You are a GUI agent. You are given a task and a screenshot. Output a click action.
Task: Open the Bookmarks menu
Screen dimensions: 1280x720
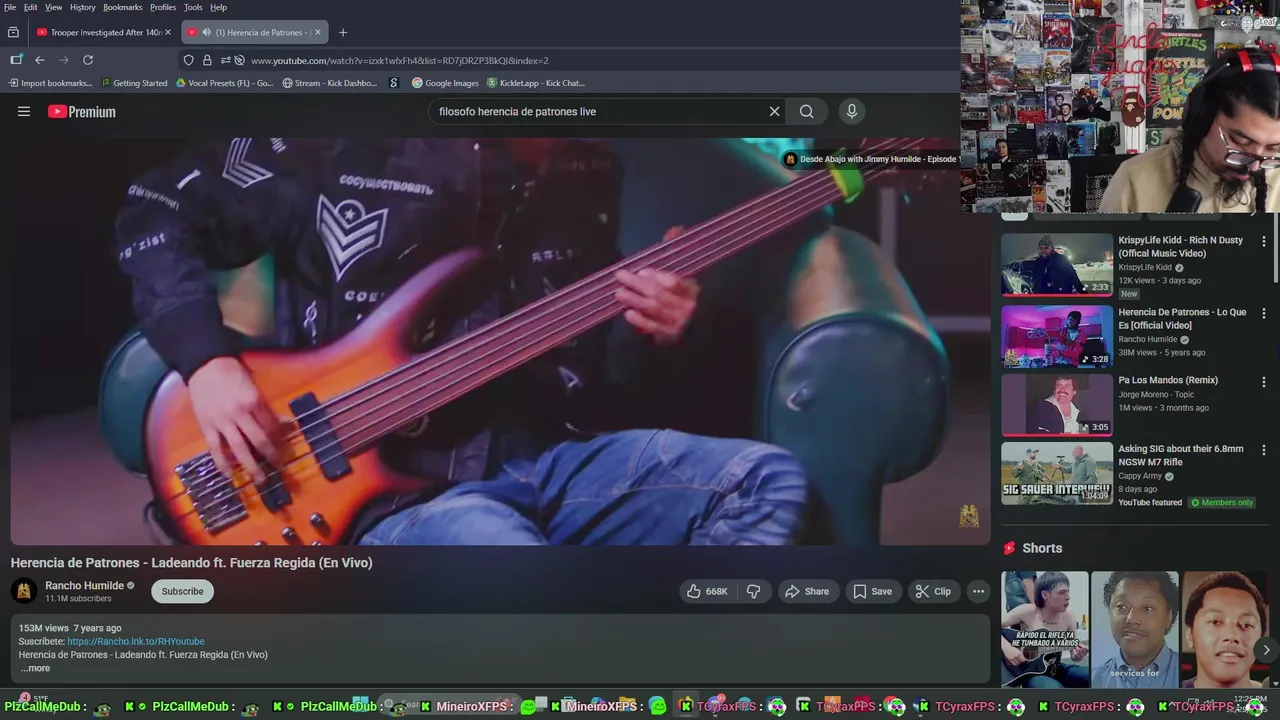coord(123,7)
